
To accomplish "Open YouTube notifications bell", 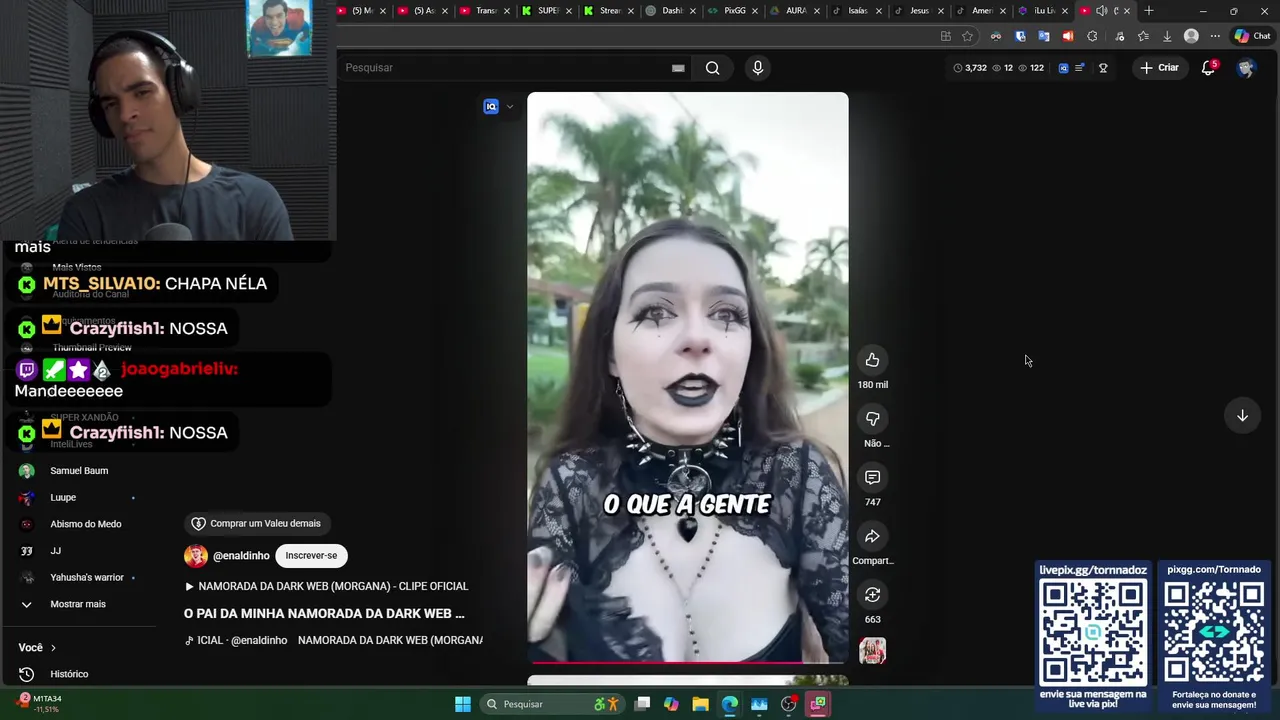I will pos(1208,68).
